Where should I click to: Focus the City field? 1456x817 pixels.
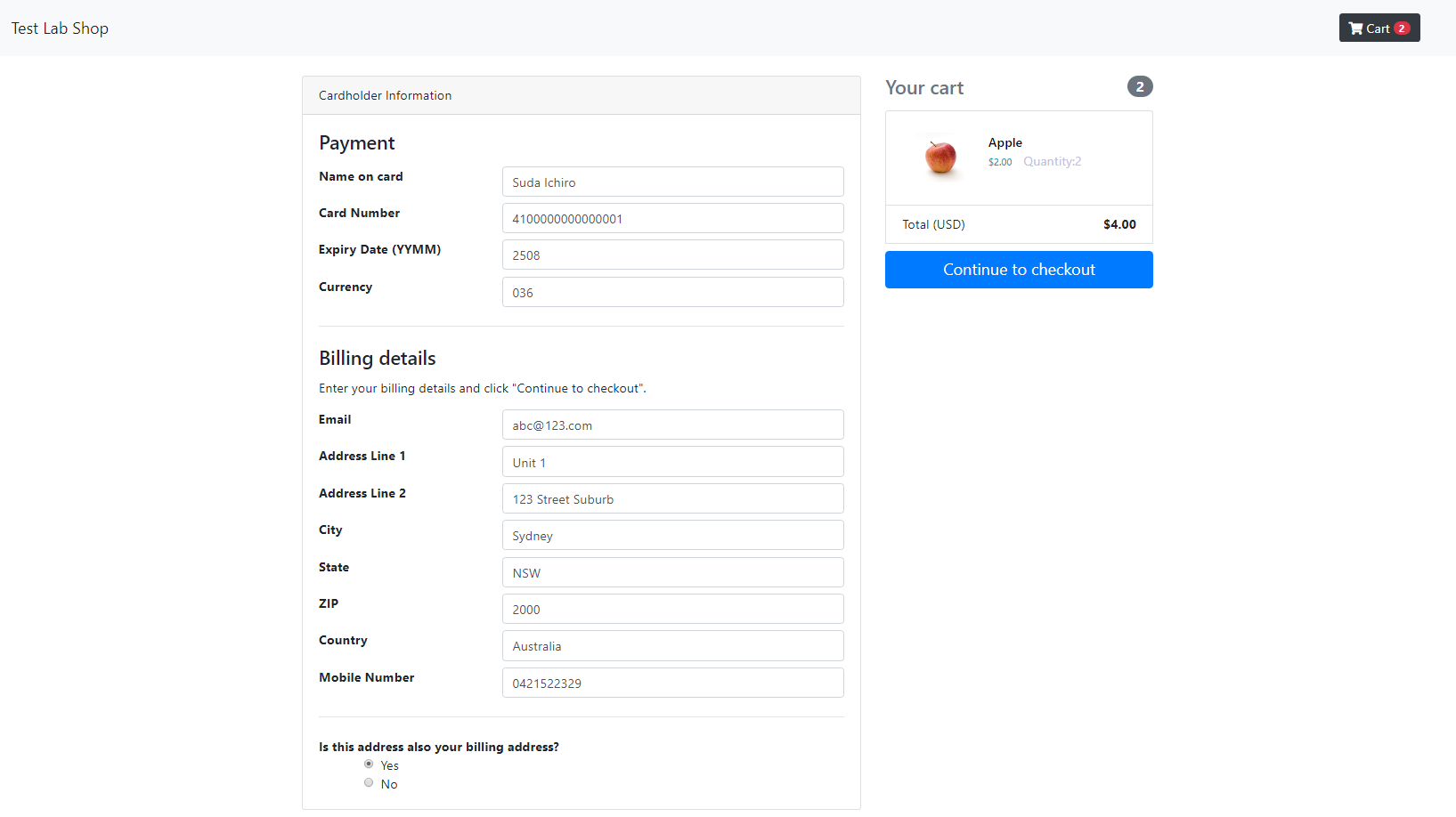672,535
